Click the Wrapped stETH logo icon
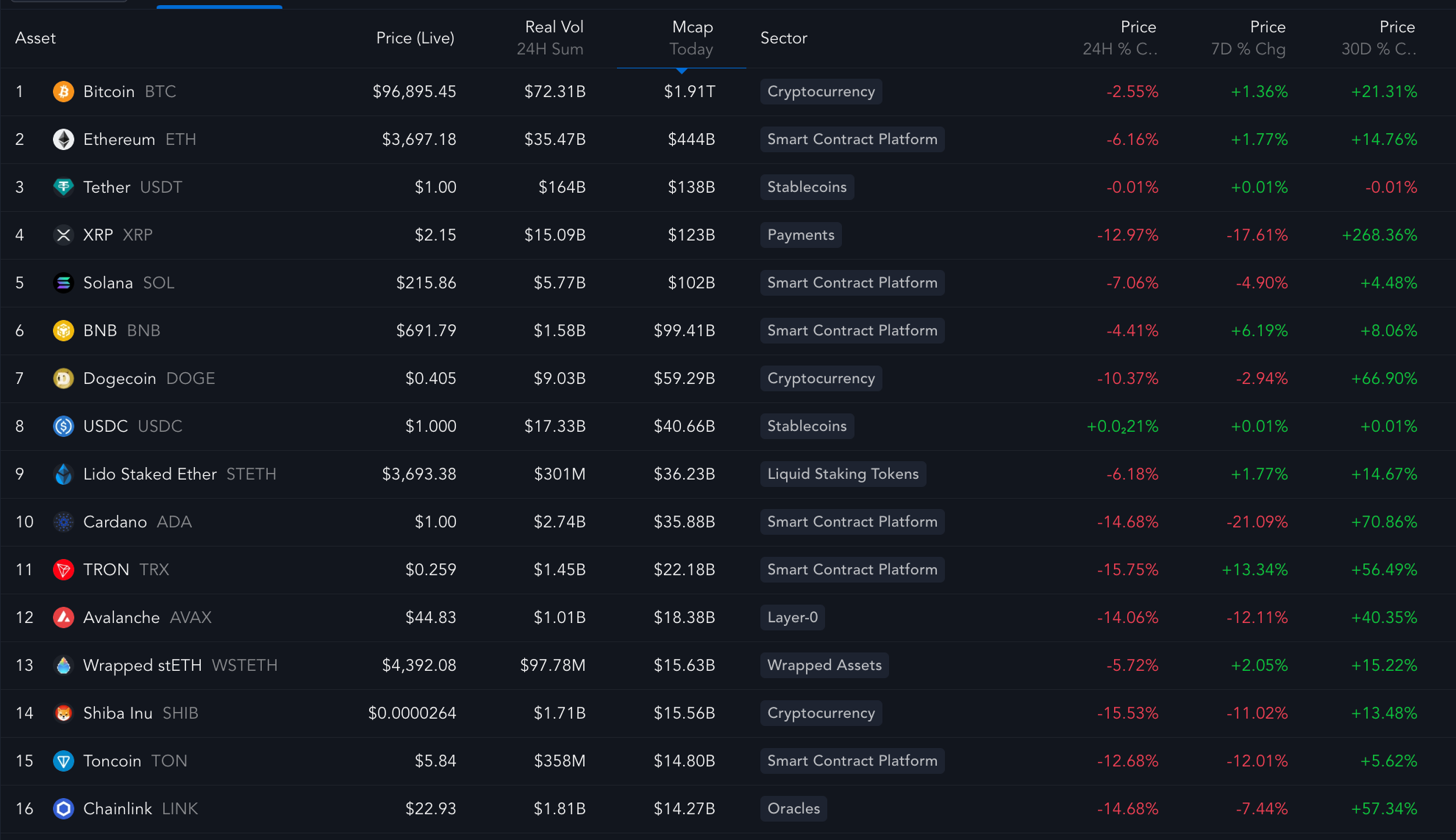This screenshot has height=840, width=1456. (64, 666)
